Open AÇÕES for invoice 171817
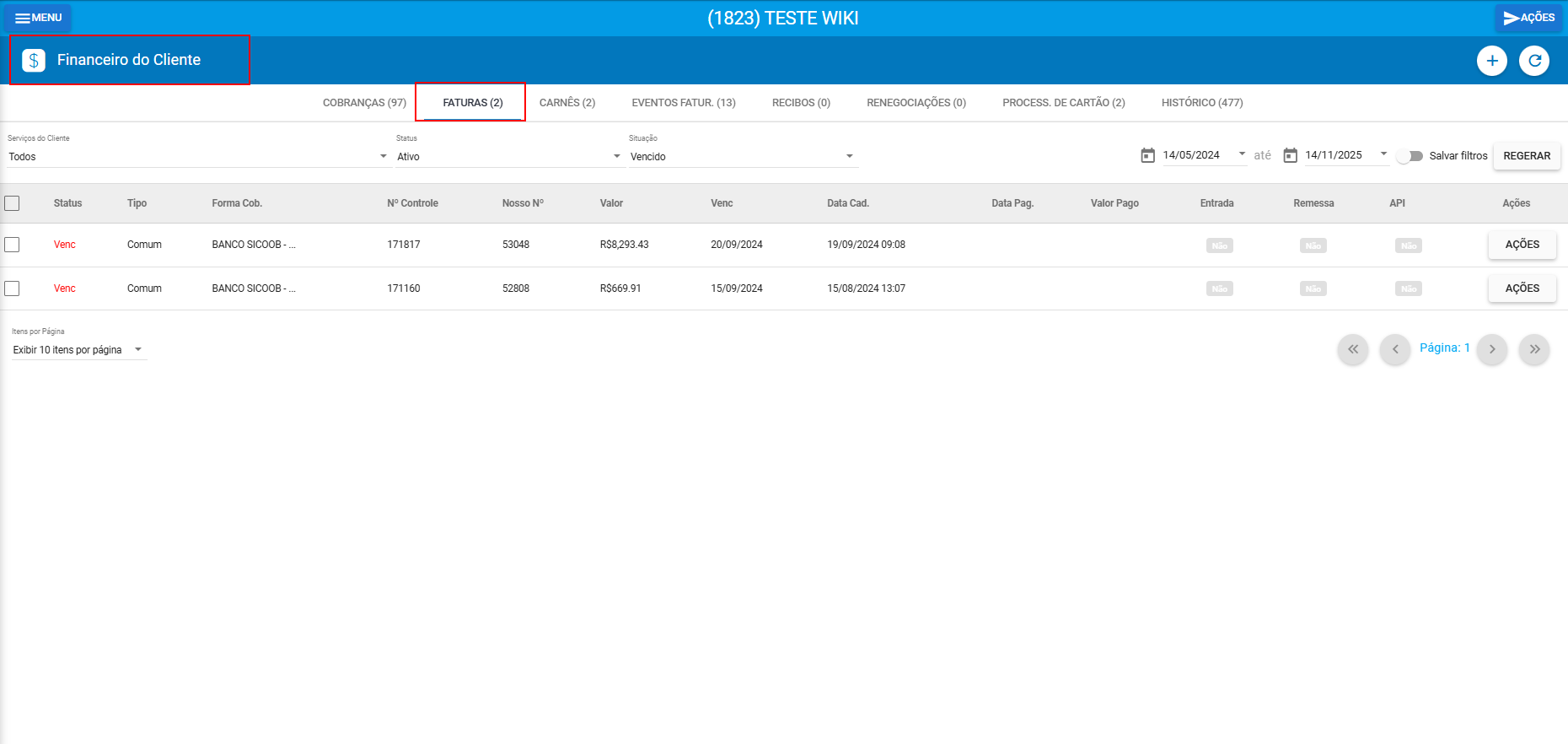 click(1522, 245)
